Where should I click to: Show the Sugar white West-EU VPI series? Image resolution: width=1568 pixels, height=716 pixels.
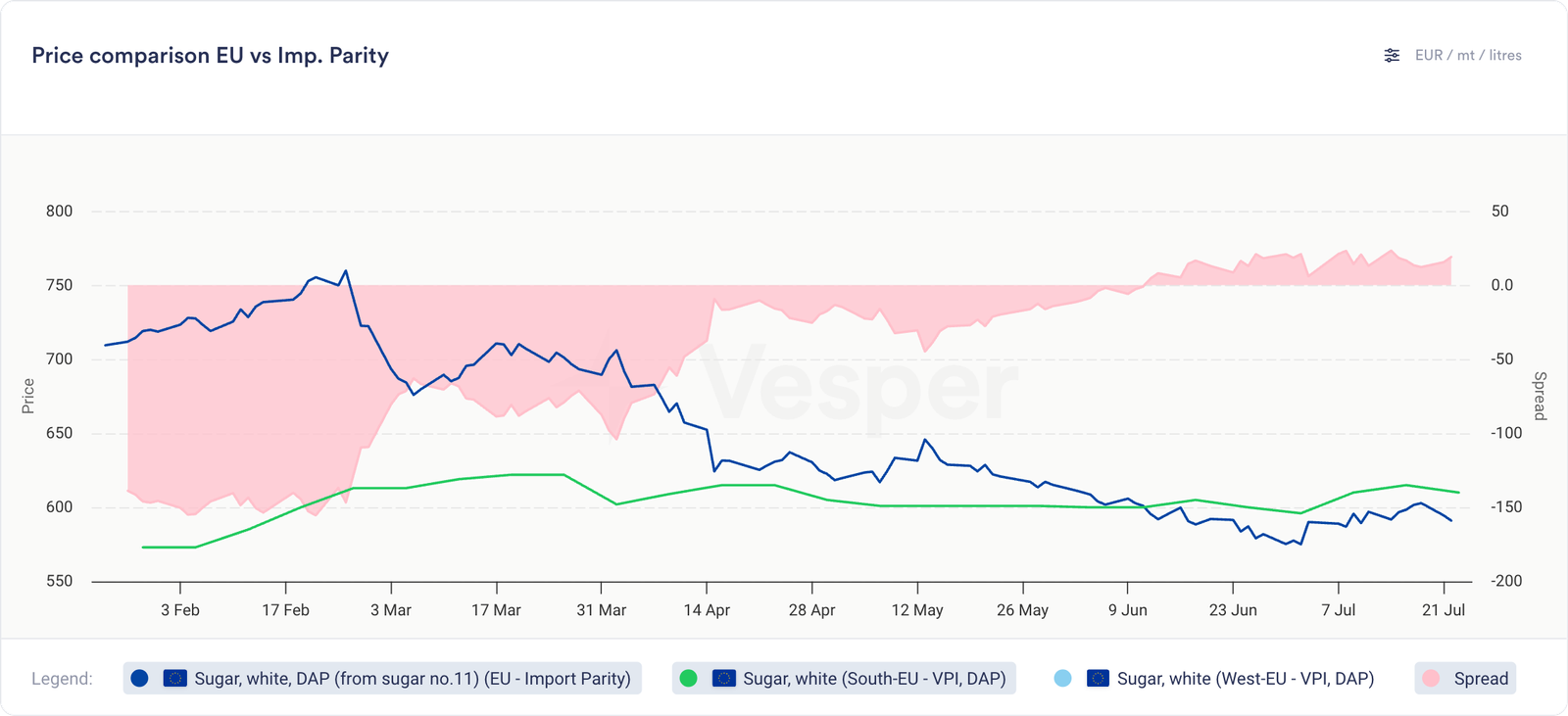(x=1245, y=679)
